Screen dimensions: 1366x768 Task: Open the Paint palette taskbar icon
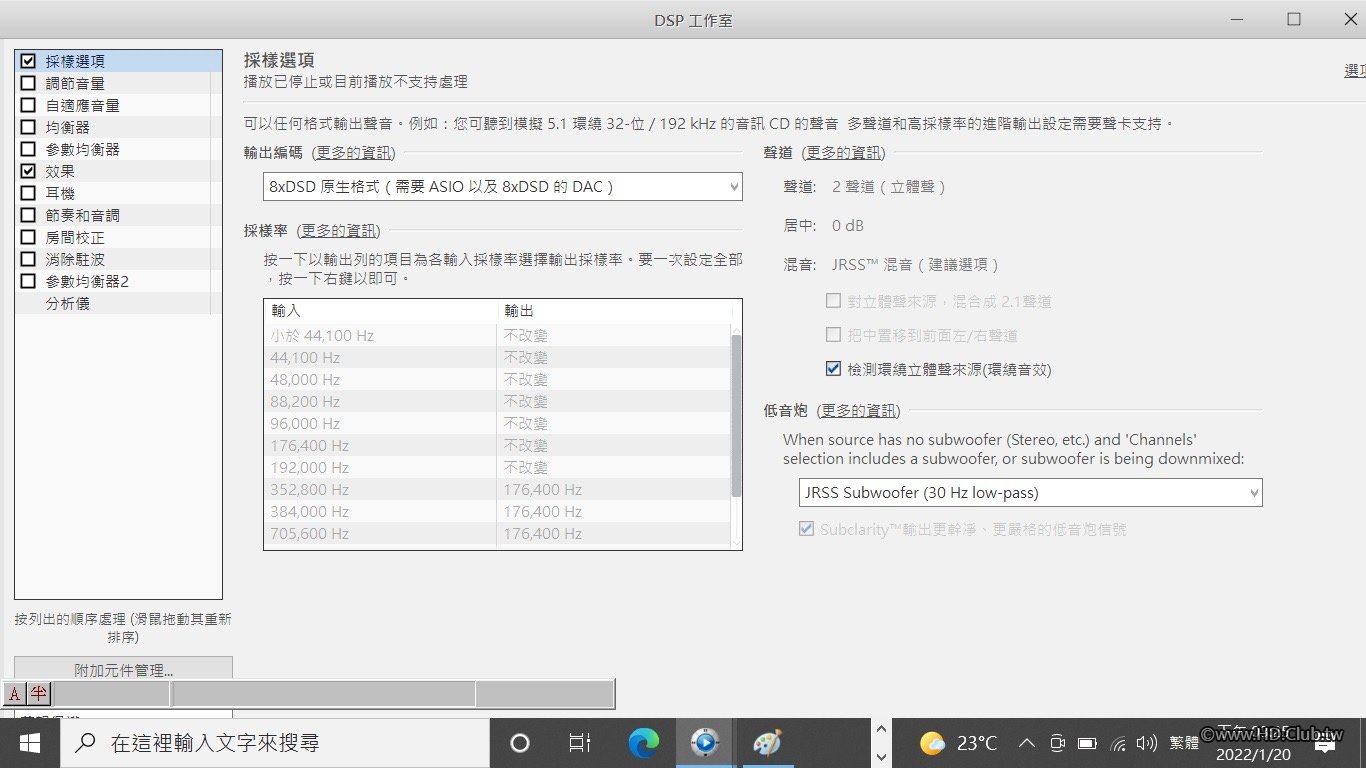767,743
